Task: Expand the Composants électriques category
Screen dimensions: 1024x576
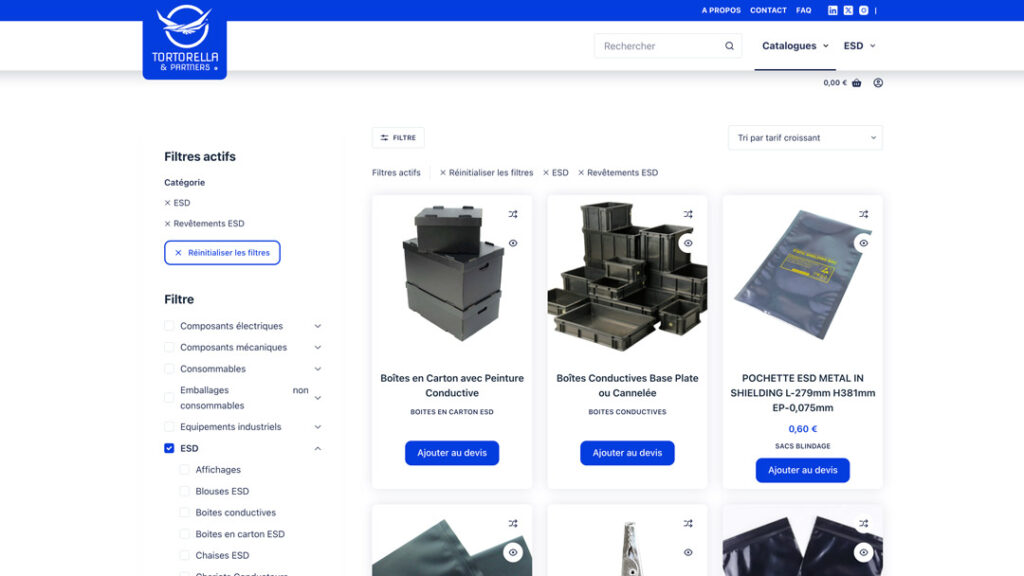Action: [318, 326]
